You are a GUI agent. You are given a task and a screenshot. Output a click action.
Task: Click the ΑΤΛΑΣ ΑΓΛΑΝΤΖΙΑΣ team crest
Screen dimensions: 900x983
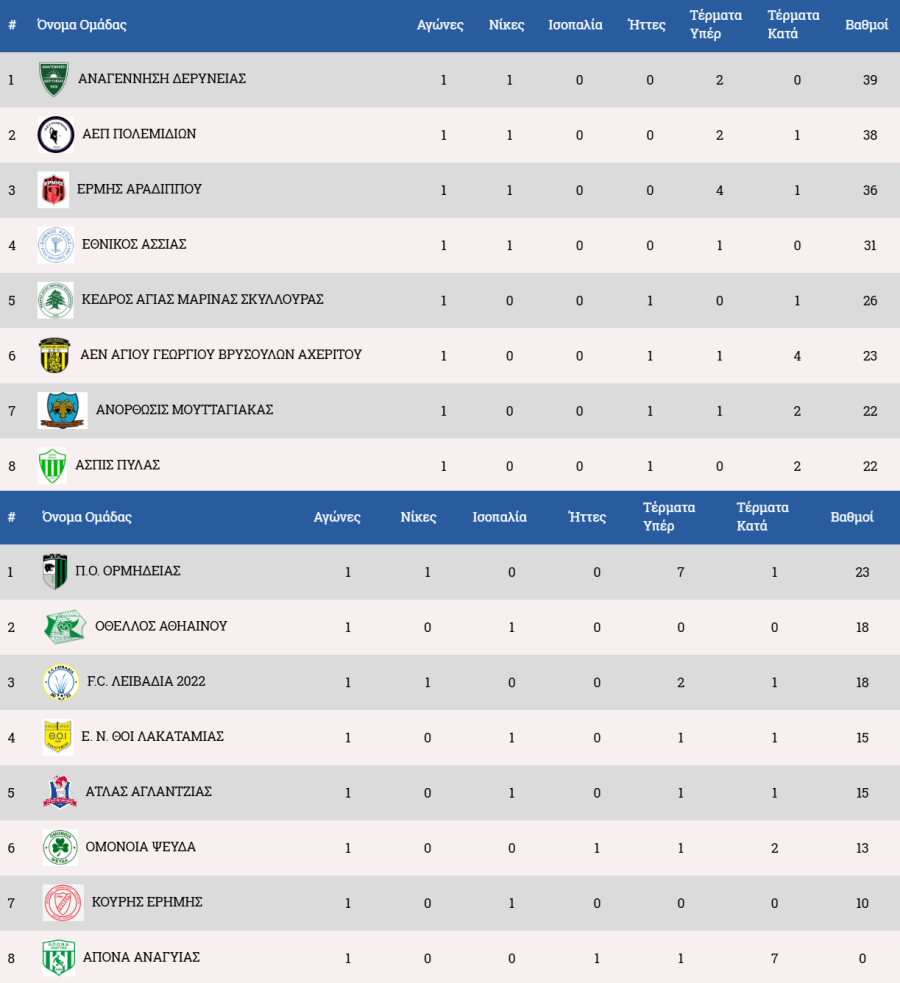click(60, 792)
